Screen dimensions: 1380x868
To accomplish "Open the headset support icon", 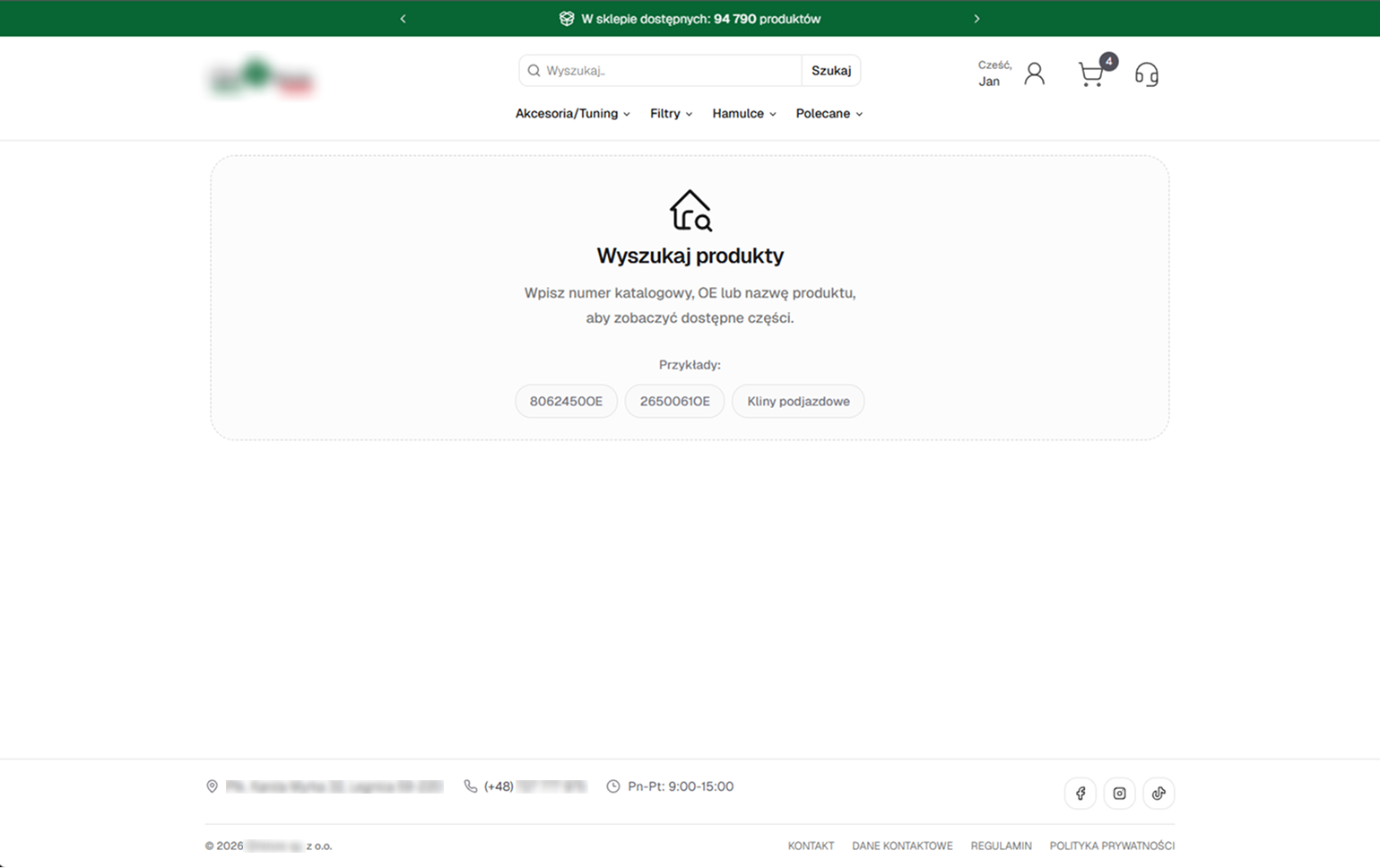I will pos(1146,74).
